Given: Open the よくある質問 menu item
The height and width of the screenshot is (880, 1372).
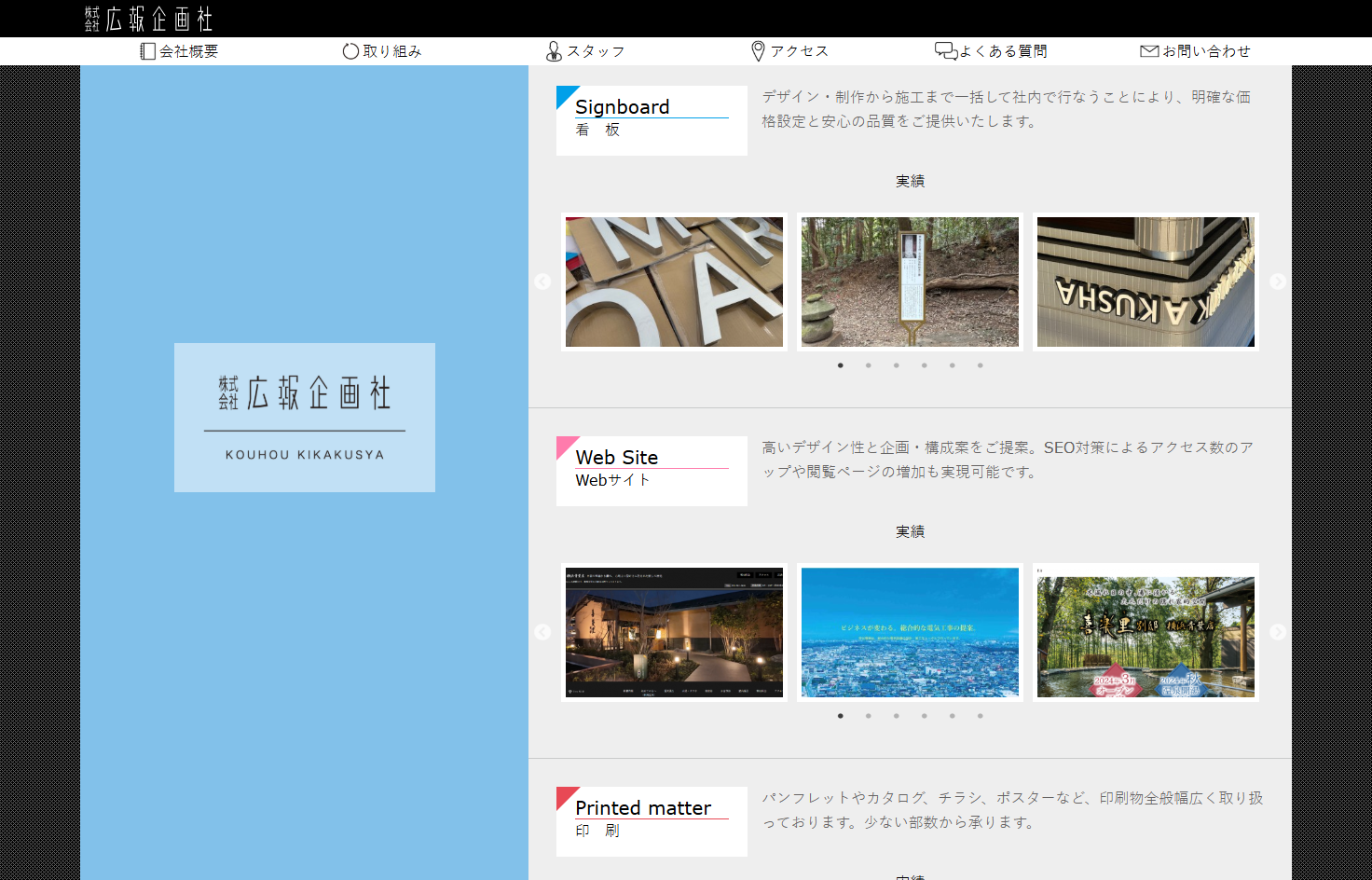Looking at the screenshot, I should pos(991,51).
